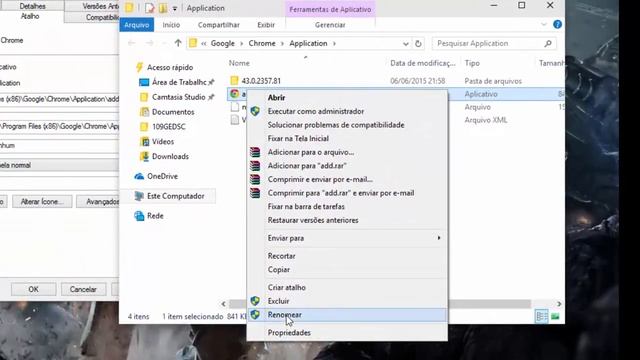Sort files by the Tipo column header
The width and height of the screenshot is (640, 360).
tap(472, 63)
